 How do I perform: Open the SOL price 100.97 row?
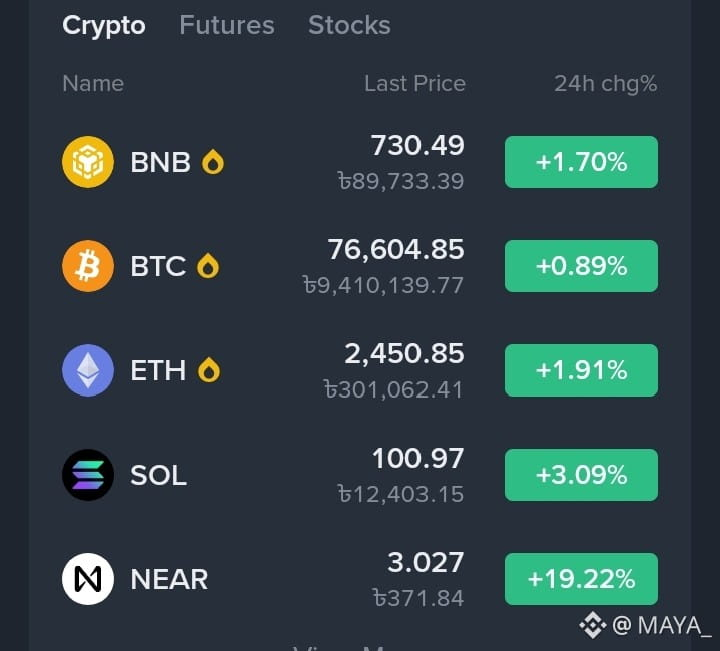click(360, 475)
